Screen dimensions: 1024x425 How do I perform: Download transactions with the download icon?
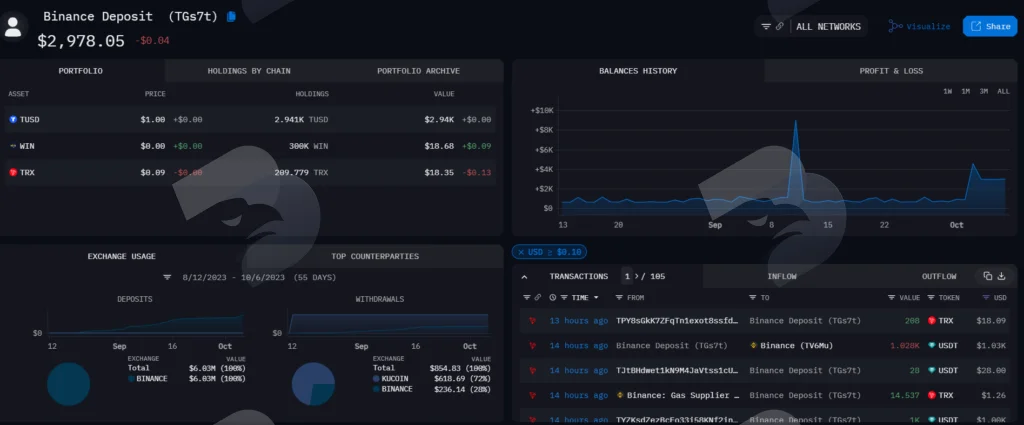[x=1002, y=276]
